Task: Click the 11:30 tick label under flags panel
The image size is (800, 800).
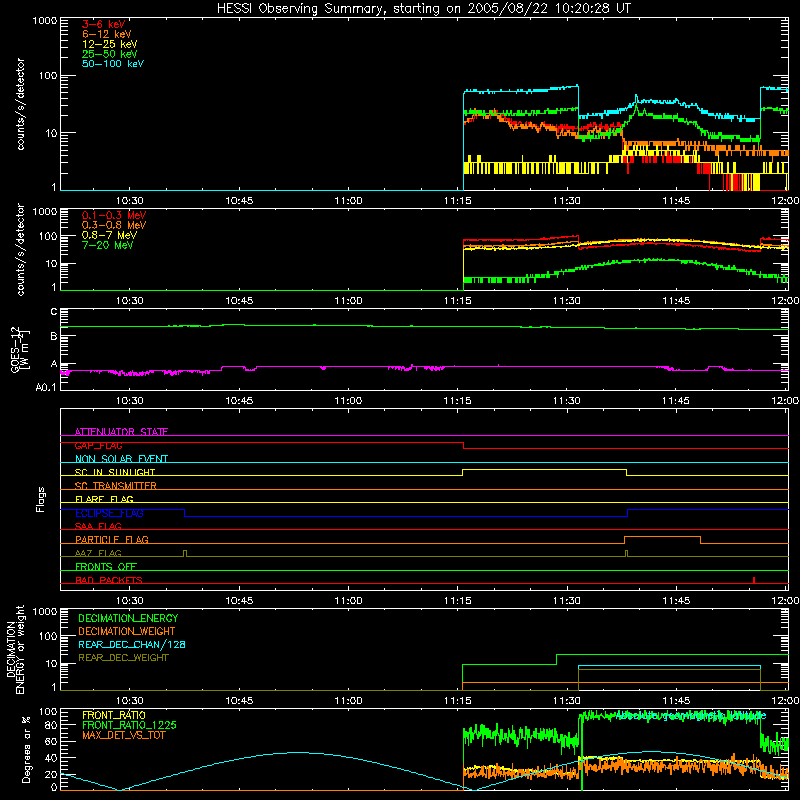Action: click(x=567, y=601)
